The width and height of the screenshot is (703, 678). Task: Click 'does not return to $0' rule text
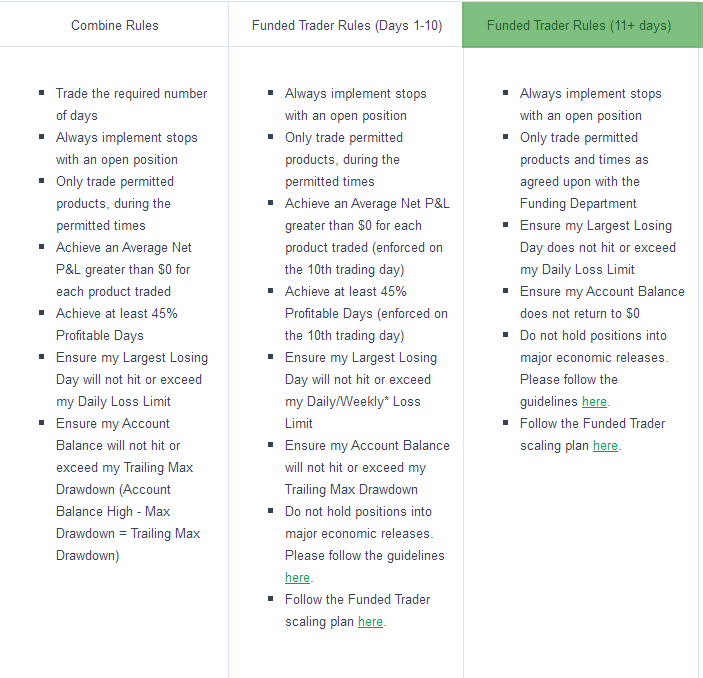click(x=580, y=313)
